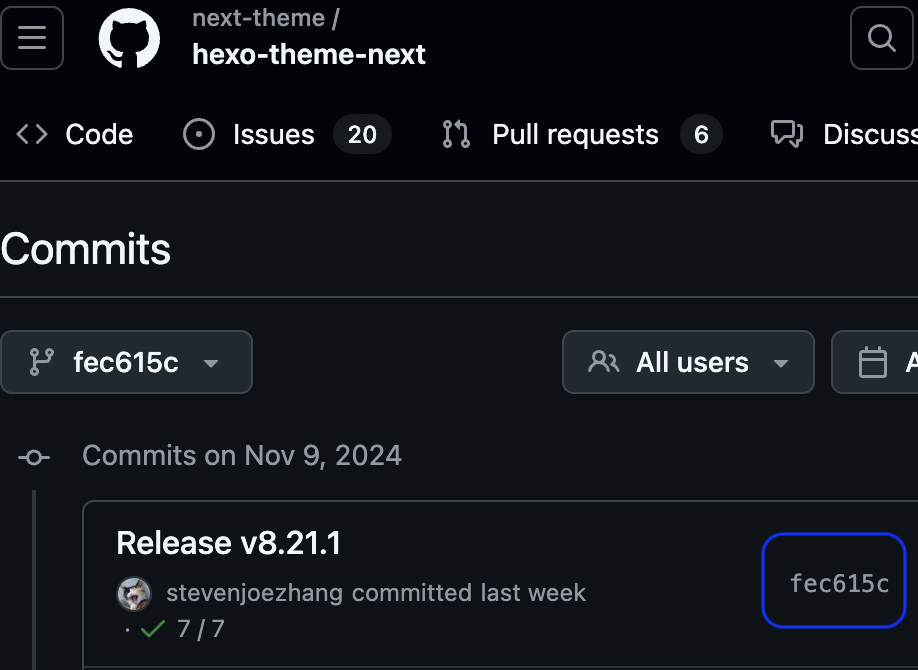
Task: Click the Issues circle-dot icon
Action: (x=199, y=134)
